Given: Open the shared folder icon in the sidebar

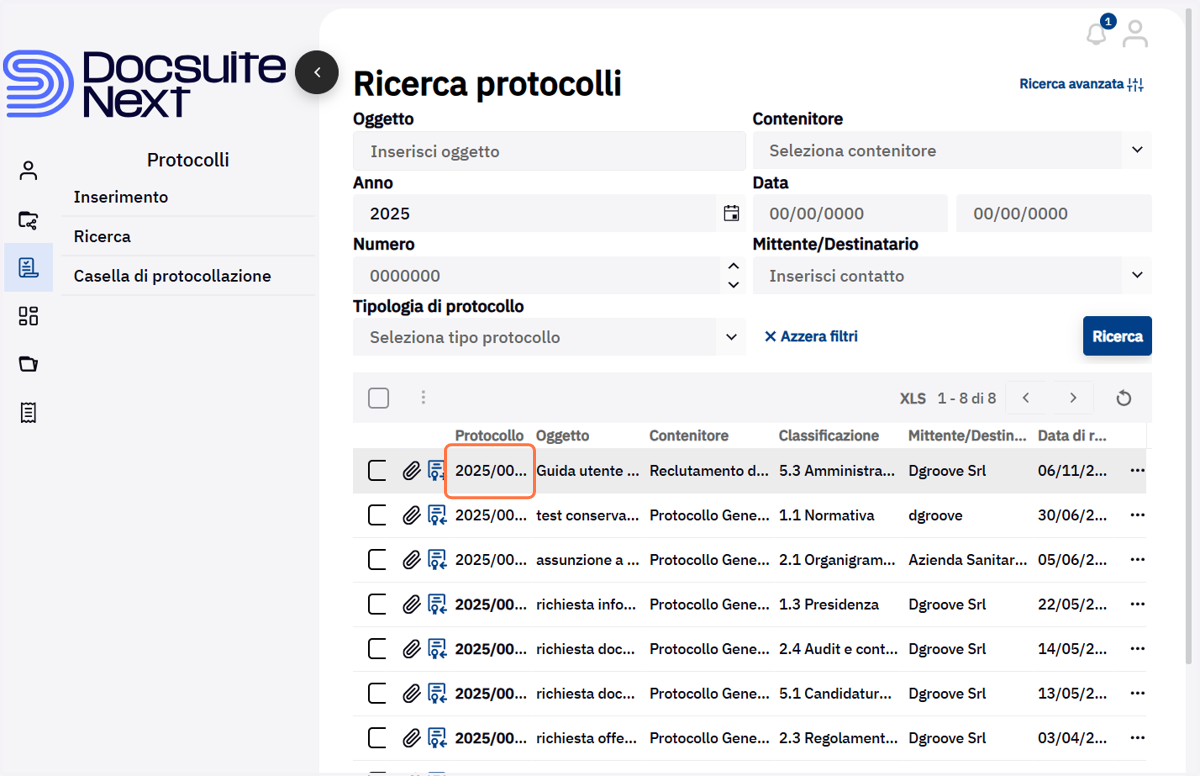Looking at the screenshot, I should (28, 219).
